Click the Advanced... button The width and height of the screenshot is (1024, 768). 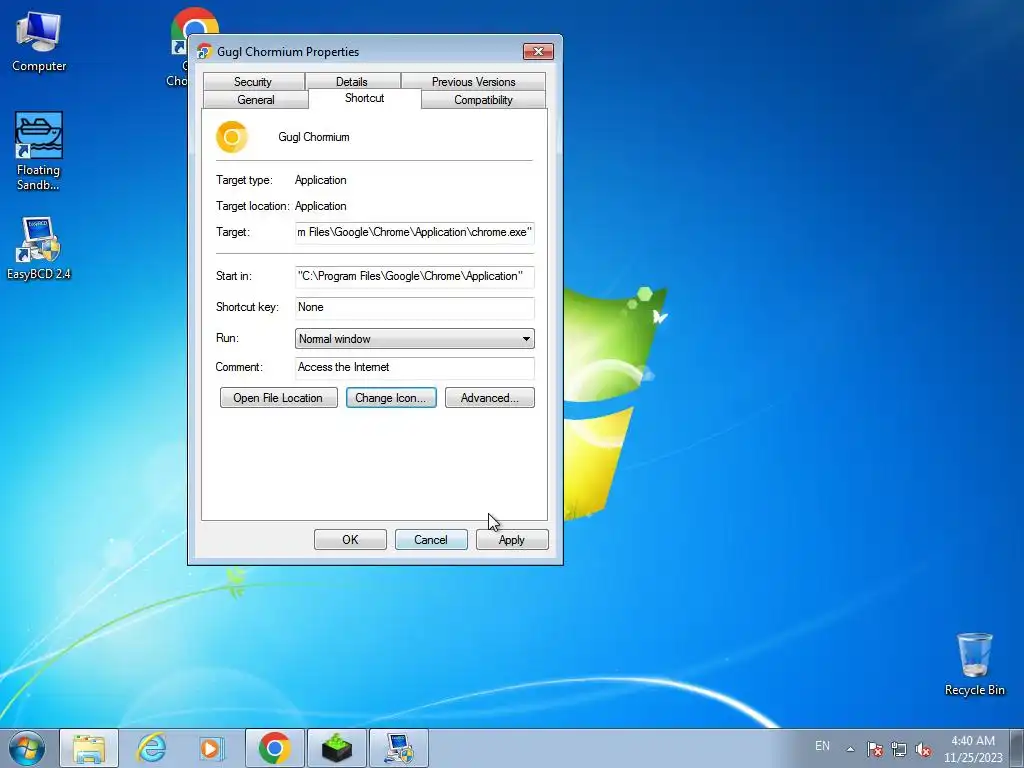click(x=489, y=398)
